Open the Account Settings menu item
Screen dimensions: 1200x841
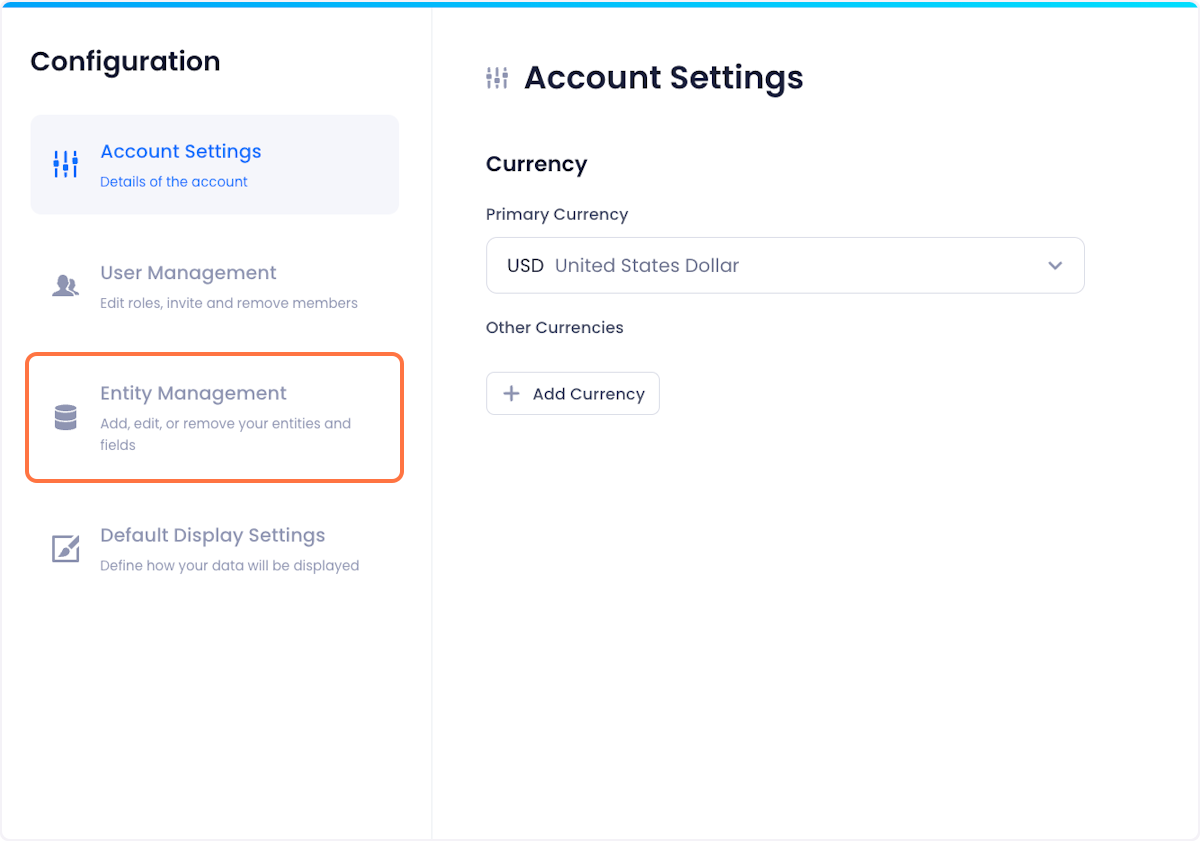(x=215, y=164)
